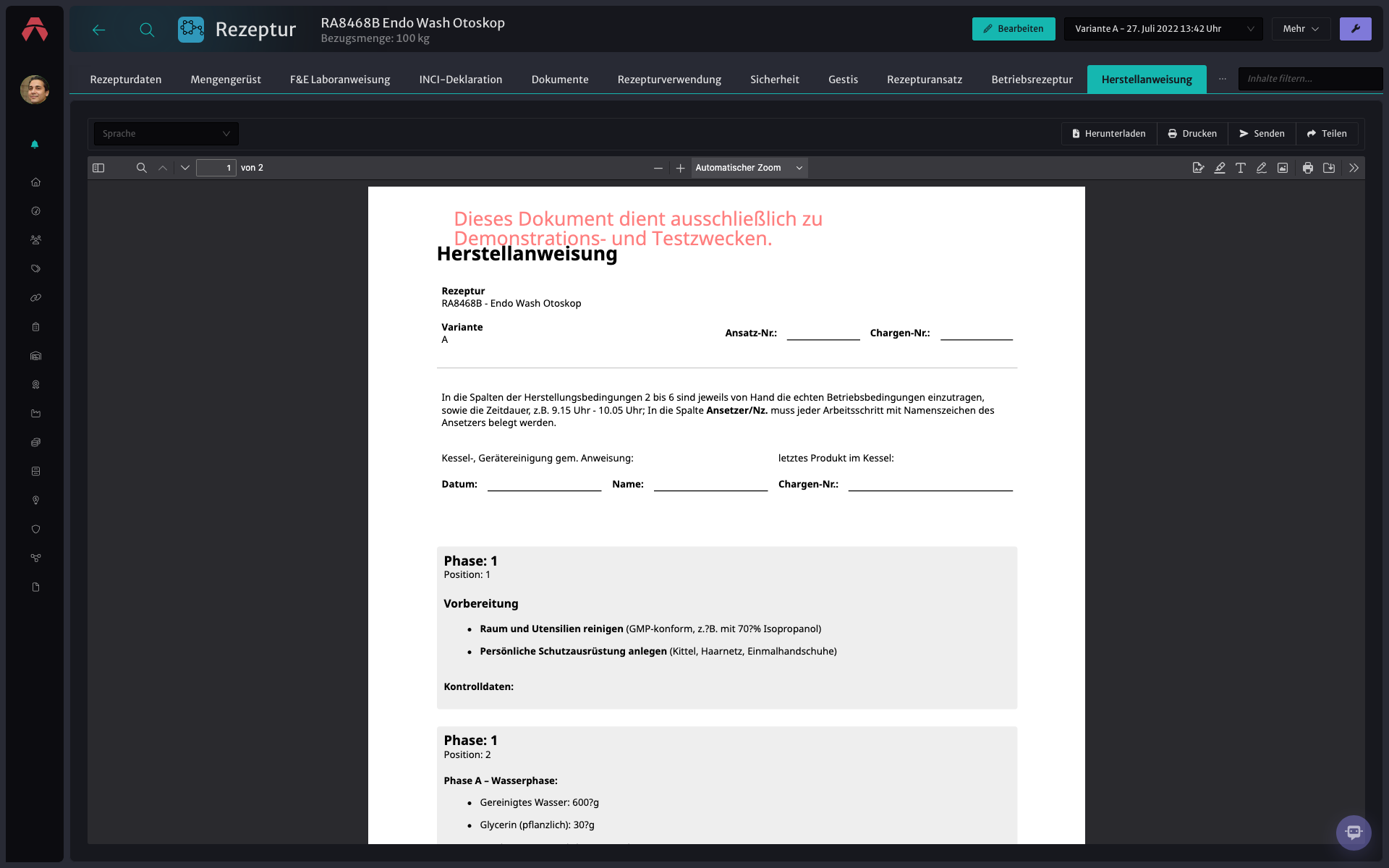The width and height of the screenshot is (1389, 868).
Task: Expand PDF tools double-chevron menu
Action: (1354, 168)
